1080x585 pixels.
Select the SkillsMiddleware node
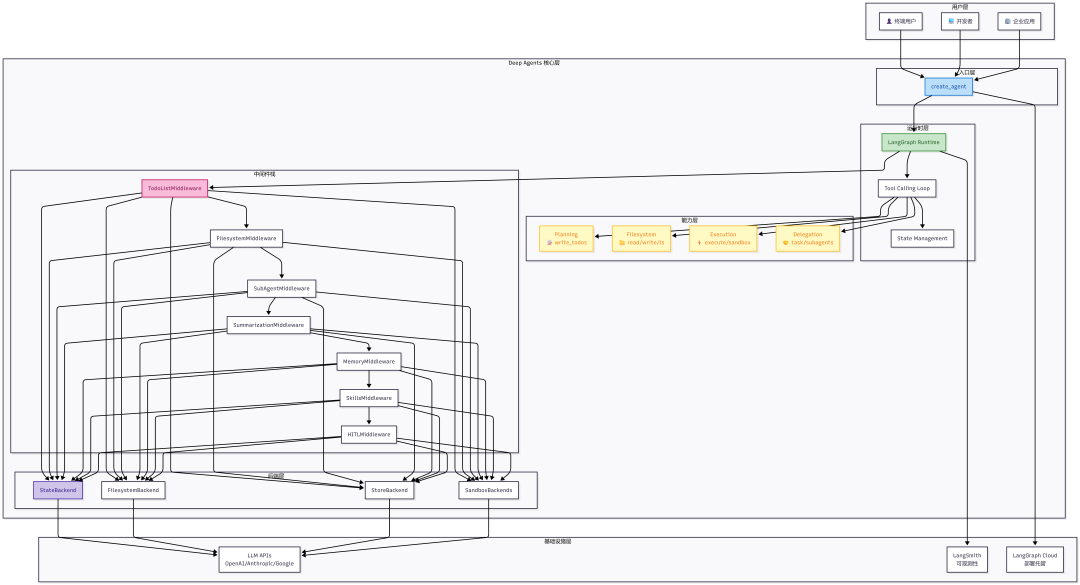click(368, 398)
